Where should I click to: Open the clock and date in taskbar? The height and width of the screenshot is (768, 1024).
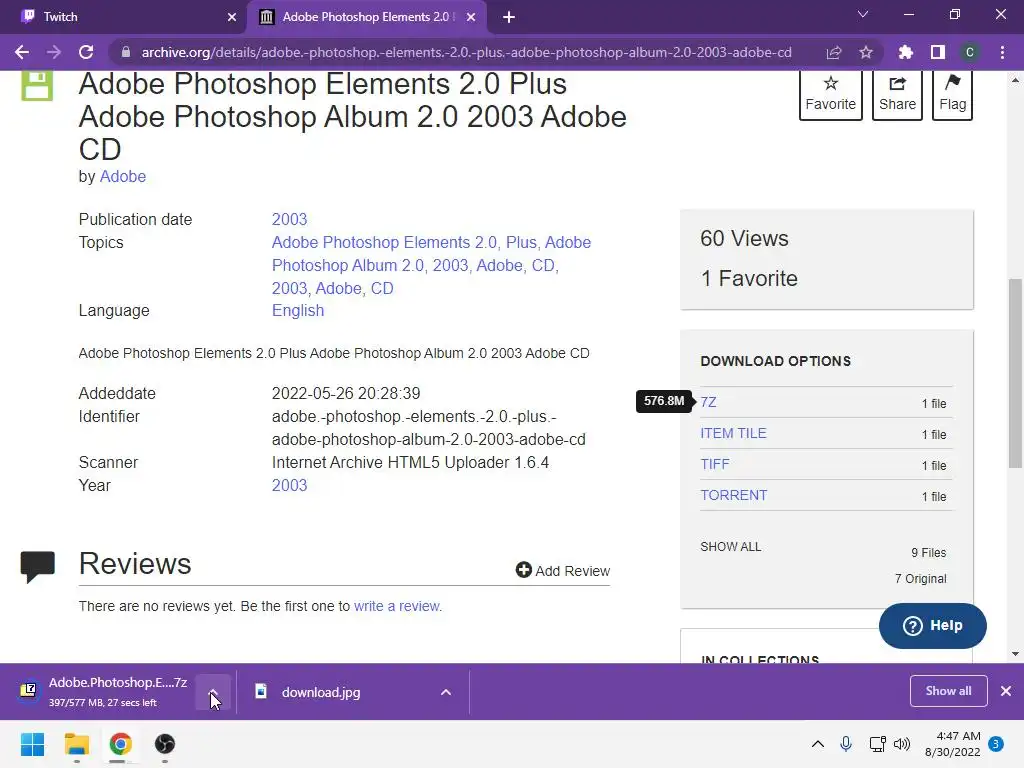click(x=953, y=744)
